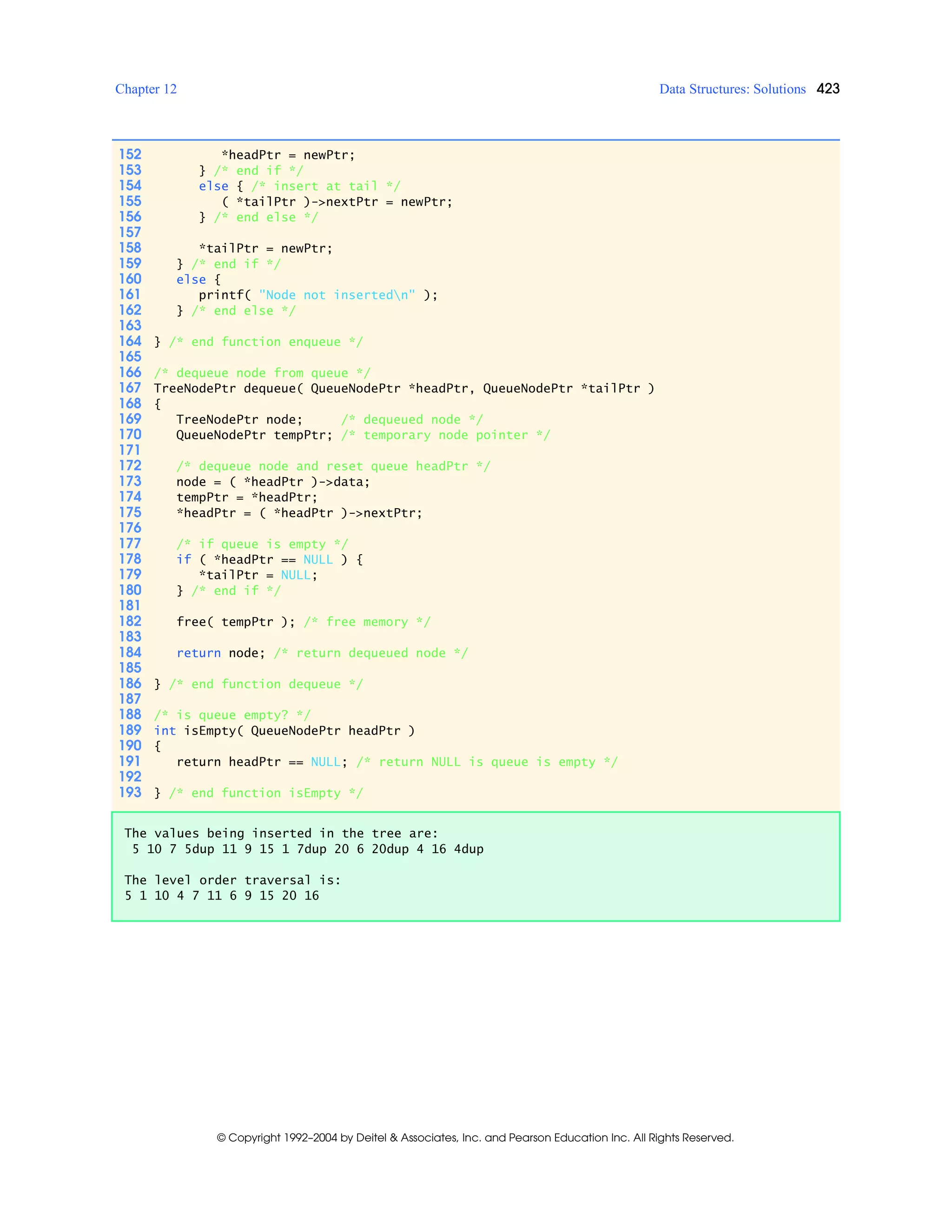Screen dimensions: 952x1232
Task: Click '( *tailPtr )->nextPtr = newPtr;' line
Action: tap(337, 202)
